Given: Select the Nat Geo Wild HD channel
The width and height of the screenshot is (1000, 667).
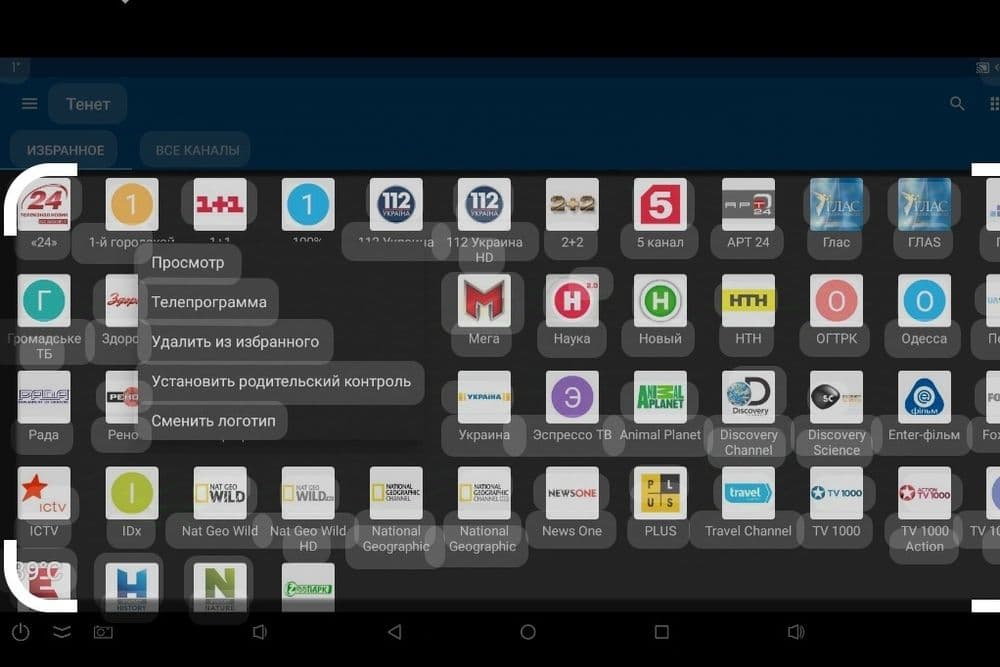Looking at the screenshot, I should (x=308, y=493).
